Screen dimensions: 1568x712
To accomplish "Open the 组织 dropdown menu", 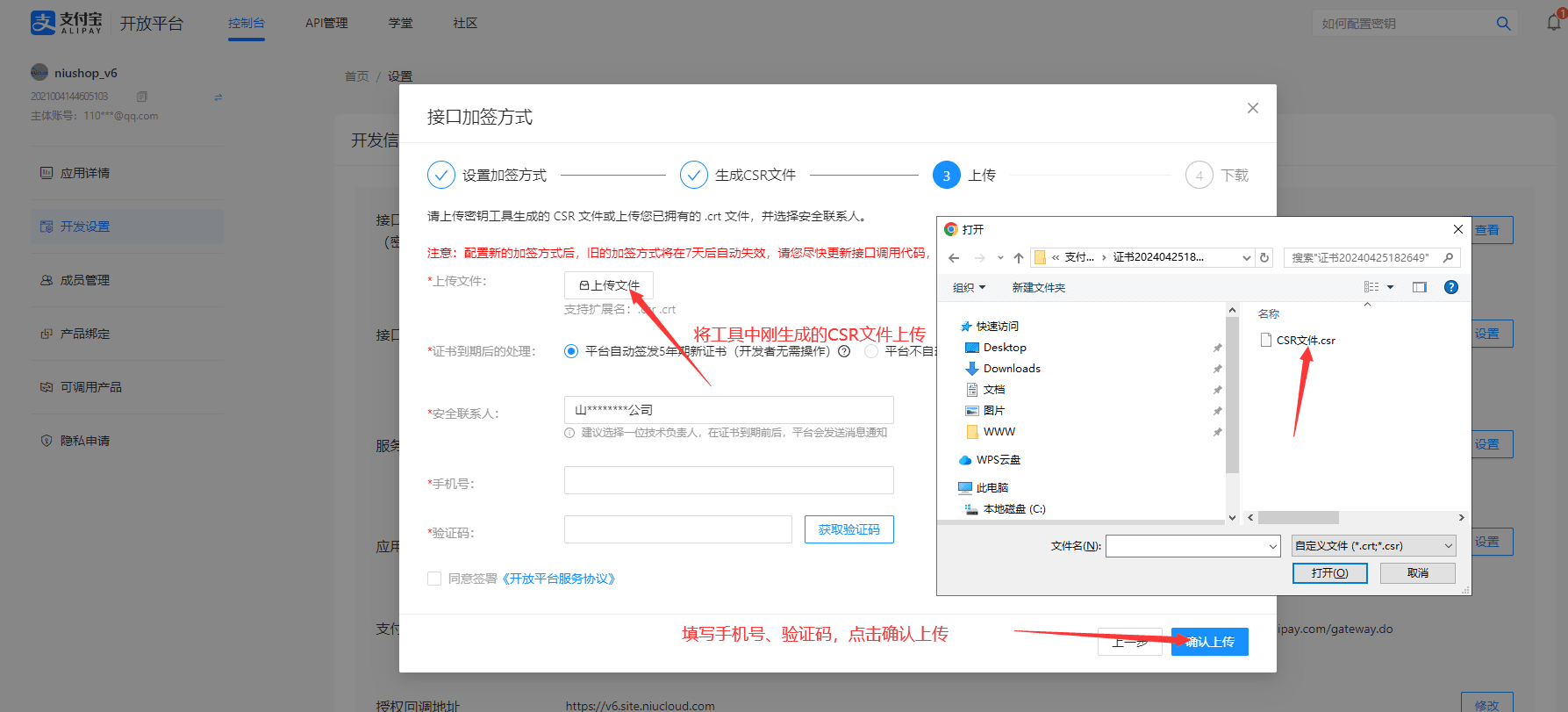I will pyautogui.click(x=969, y=287).
